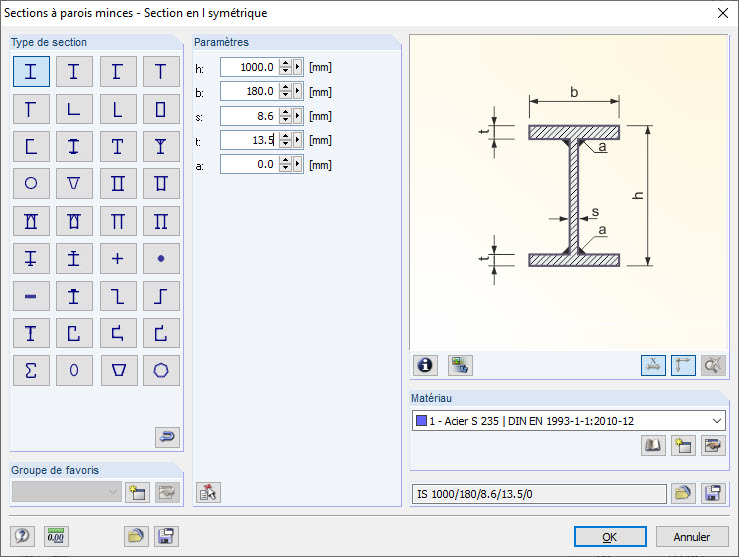Select the cross (plus) section type
This screenshot has height=557, width=739.
pyautogui.click(x=118, y=258)
